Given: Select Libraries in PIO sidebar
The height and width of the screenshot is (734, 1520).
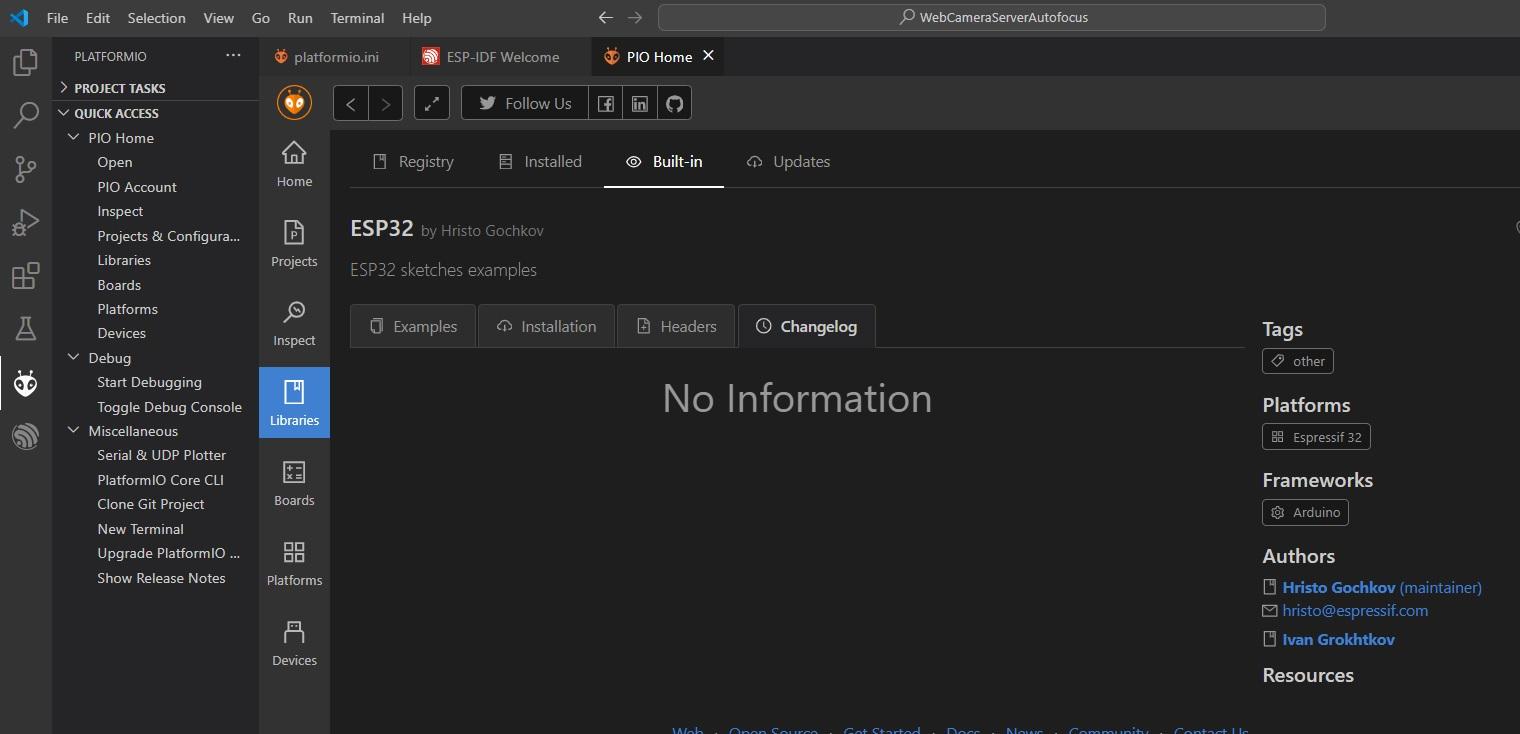Looking at the screenshot, I should pos(294,402).
